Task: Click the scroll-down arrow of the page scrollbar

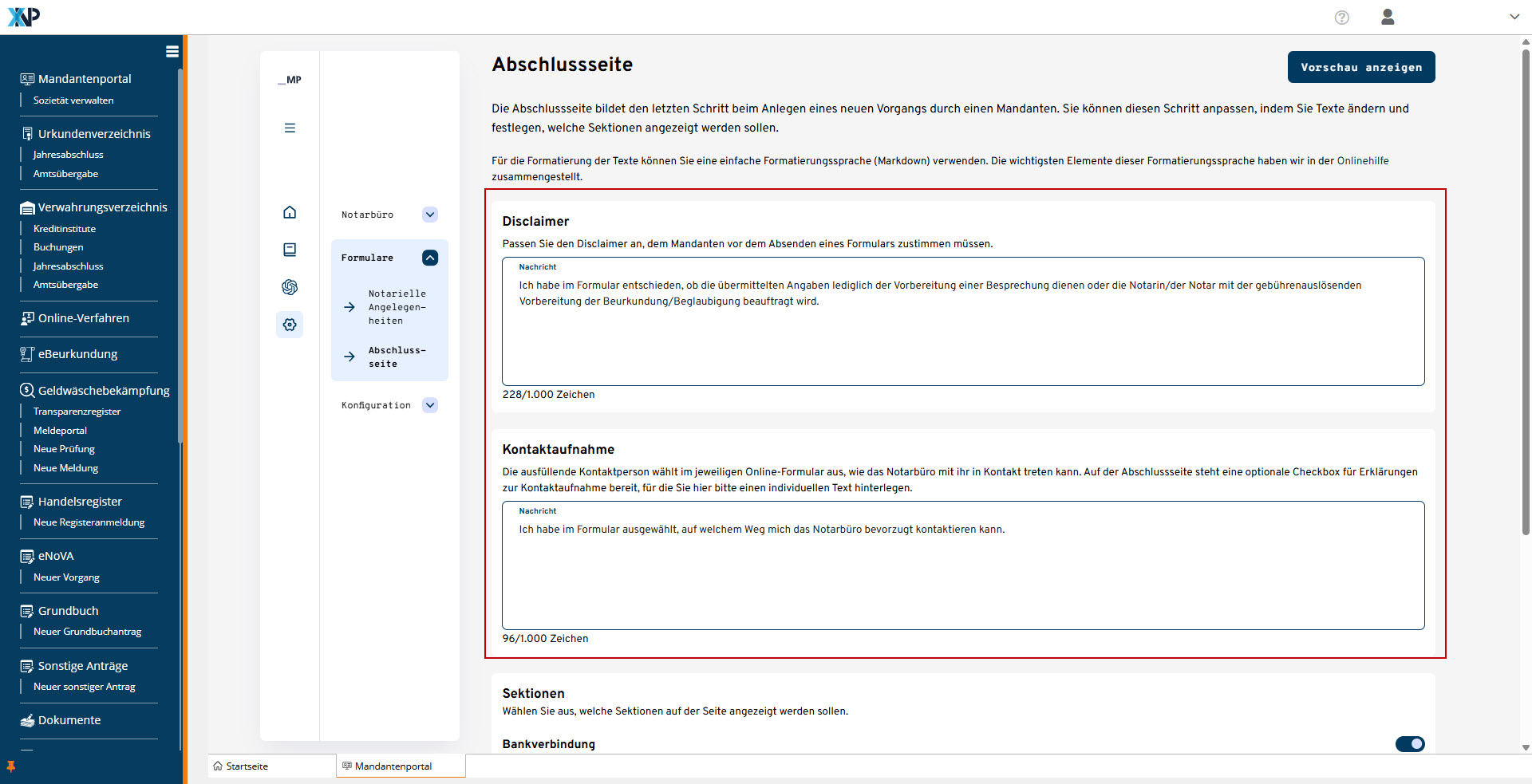Action: [x=1526, y=748]
